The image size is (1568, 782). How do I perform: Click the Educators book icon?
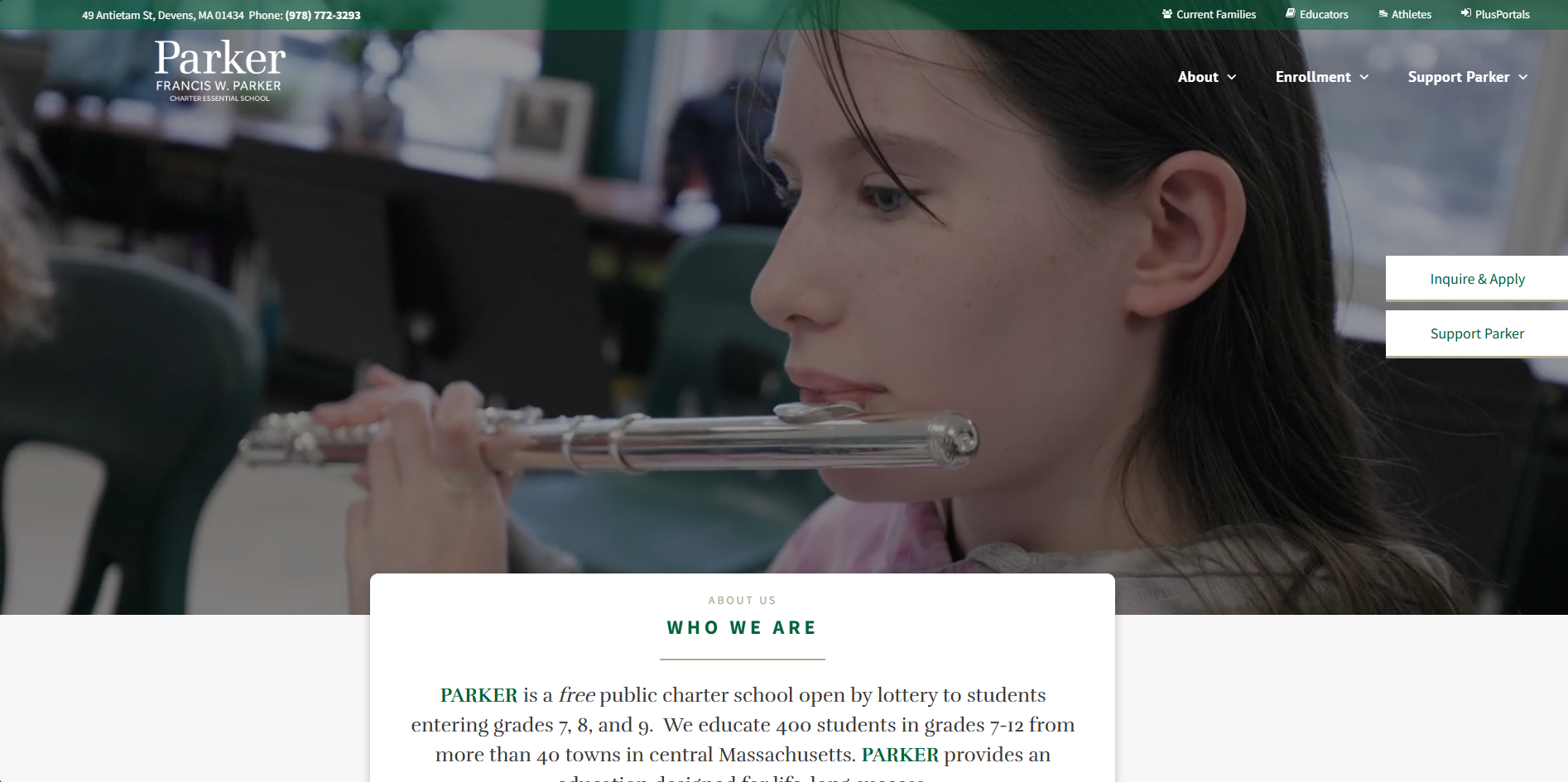click(x=1291, y=13)
